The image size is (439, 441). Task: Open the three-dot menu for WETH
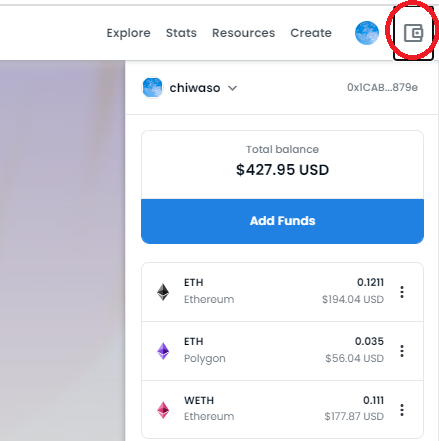coord(402,410)
